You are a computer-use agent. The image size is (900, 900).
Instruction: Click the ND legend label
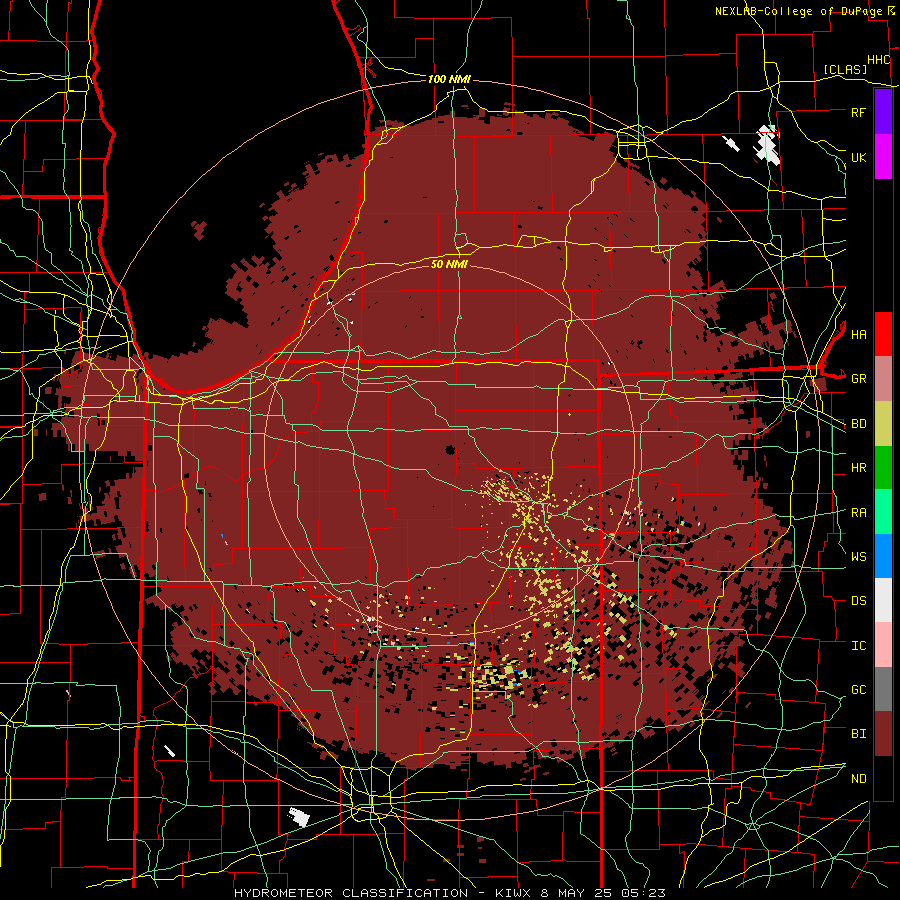click(858, 779)
